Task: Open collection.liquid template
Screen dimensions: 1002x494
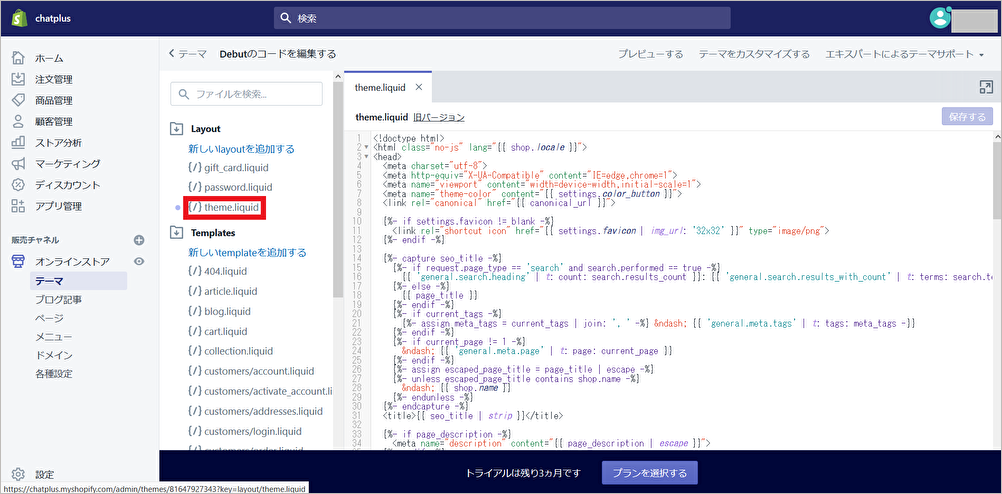Action: 230,351
